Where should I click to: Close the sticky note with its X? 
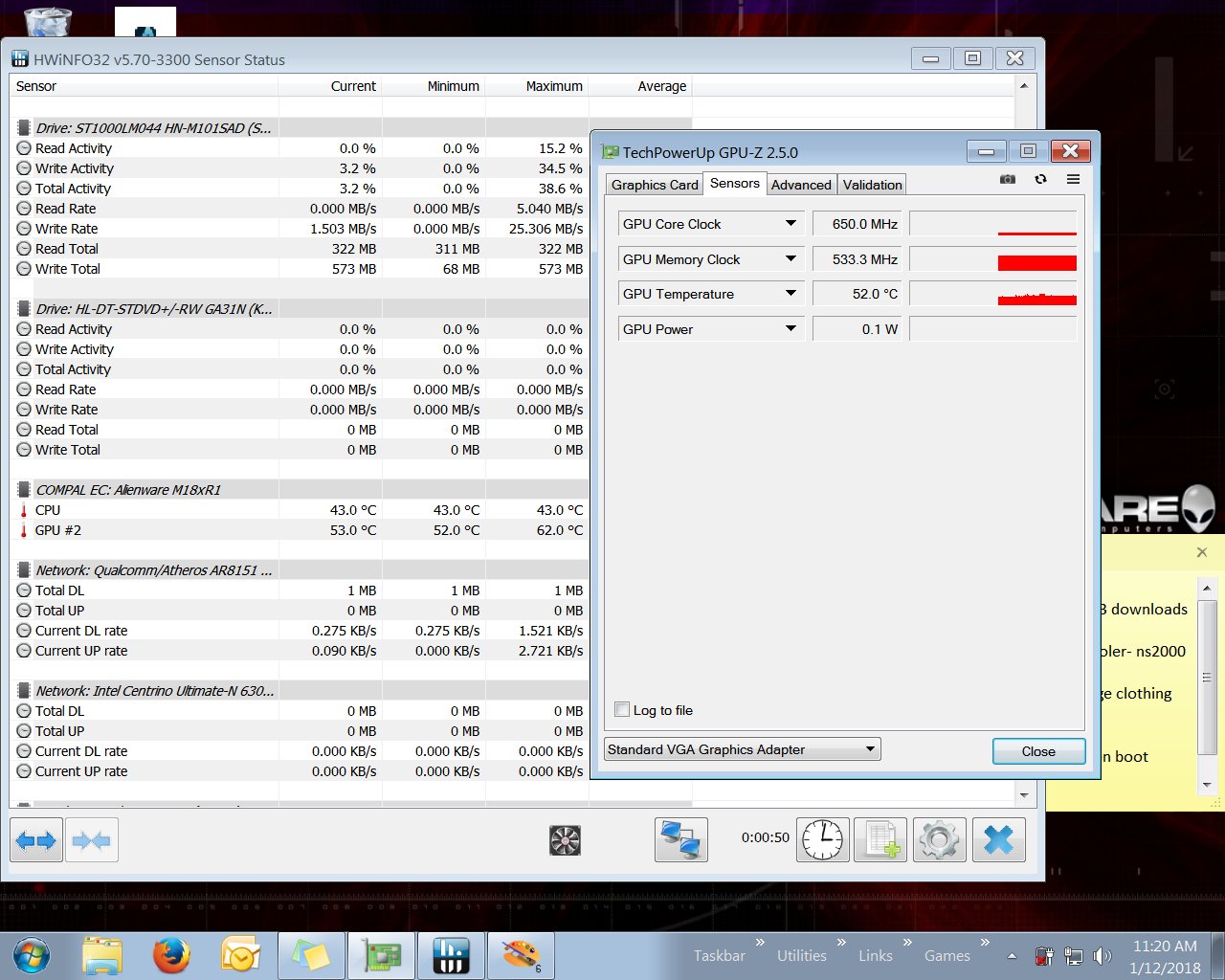point(1202,552)
